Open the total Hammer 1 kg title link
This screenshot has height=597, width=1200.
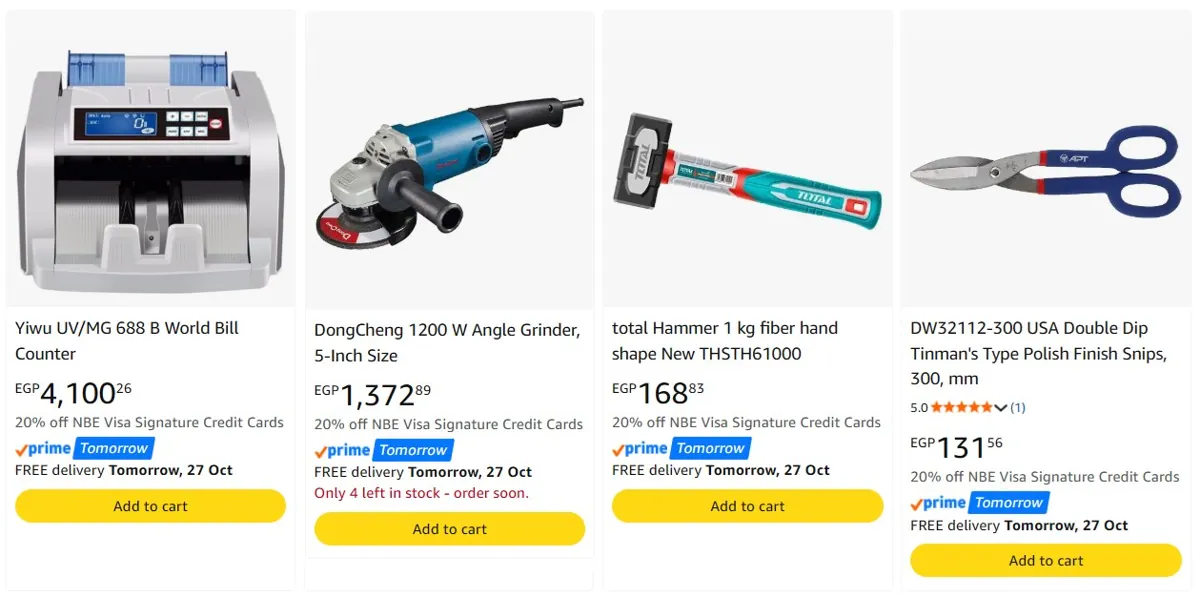tap(725, 341)
